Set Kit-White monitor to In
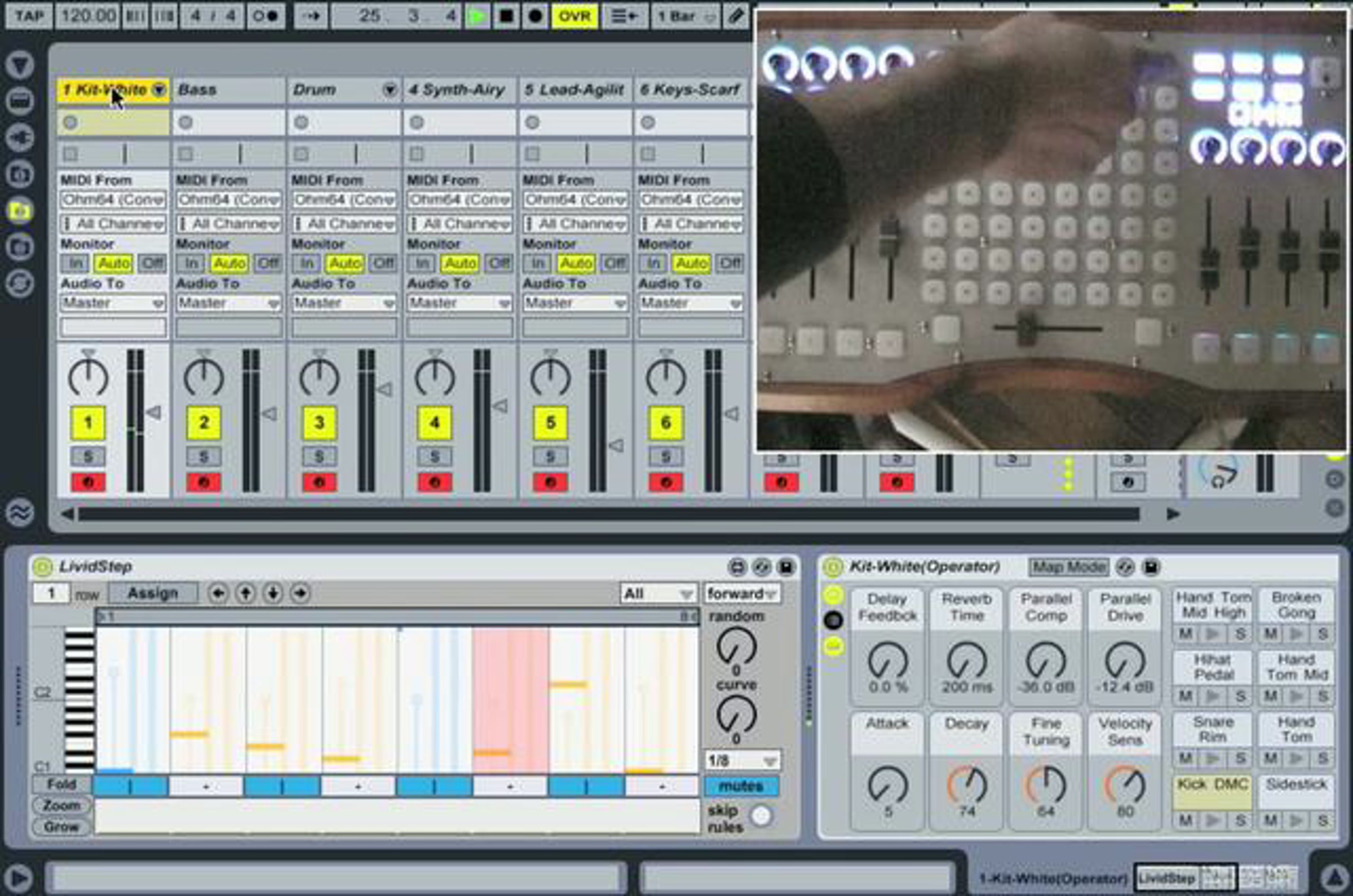Screen dimensions: 1353x896 75,263
